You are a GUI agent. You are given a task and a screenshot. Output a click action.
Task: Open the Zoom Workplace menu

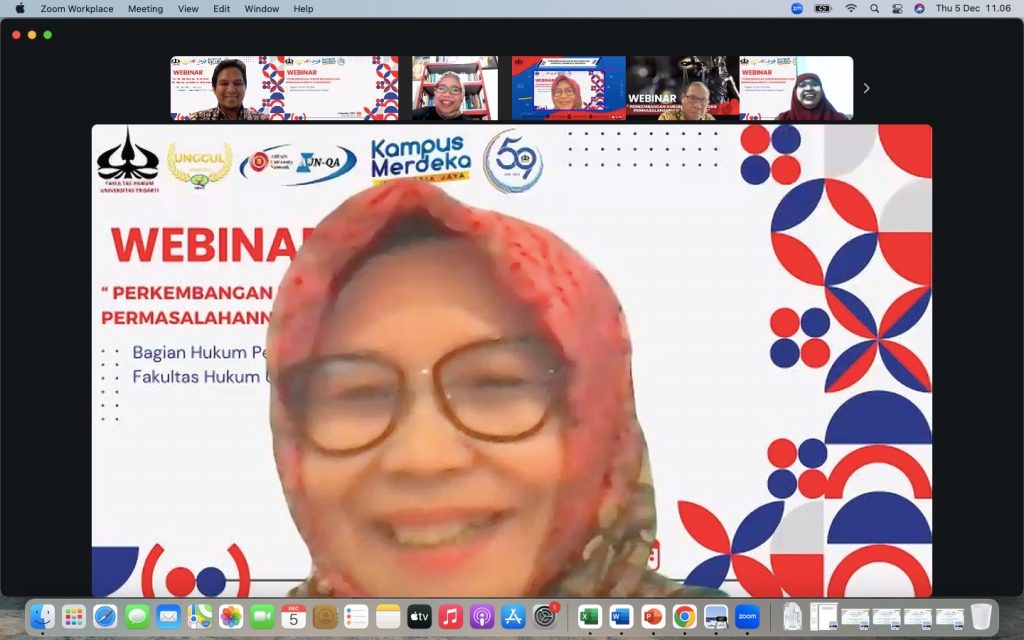pos(77,8)
